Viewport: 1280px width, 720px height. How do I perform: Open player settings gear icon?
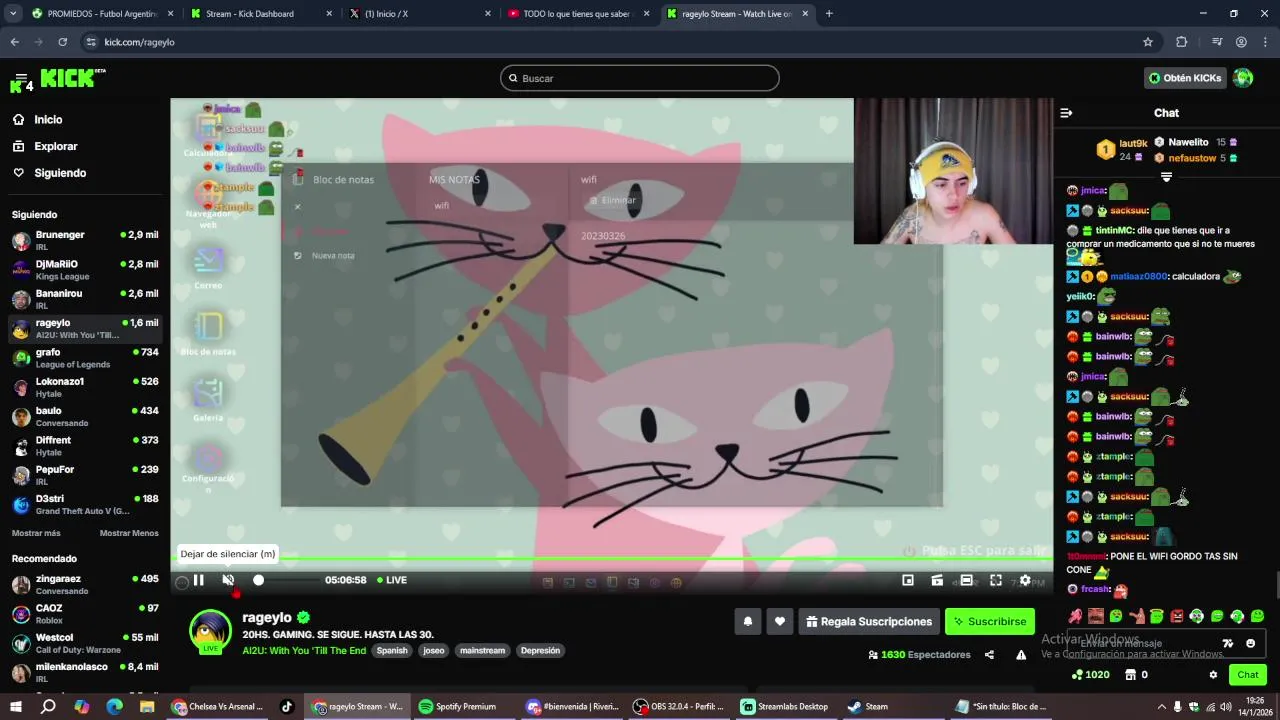(x=1025, y=580)
